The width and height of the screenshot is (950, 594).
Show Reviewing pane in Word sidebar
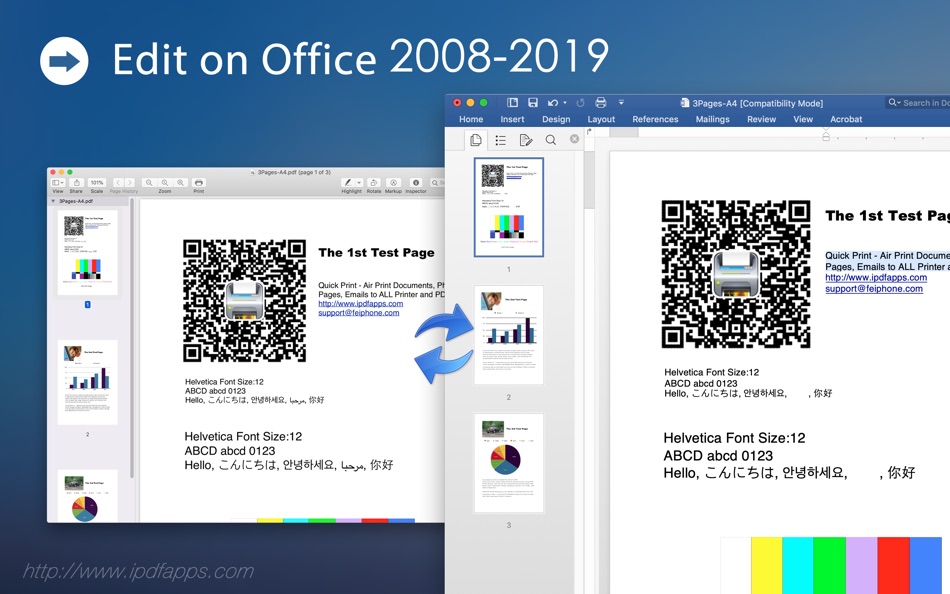point(525,140)
